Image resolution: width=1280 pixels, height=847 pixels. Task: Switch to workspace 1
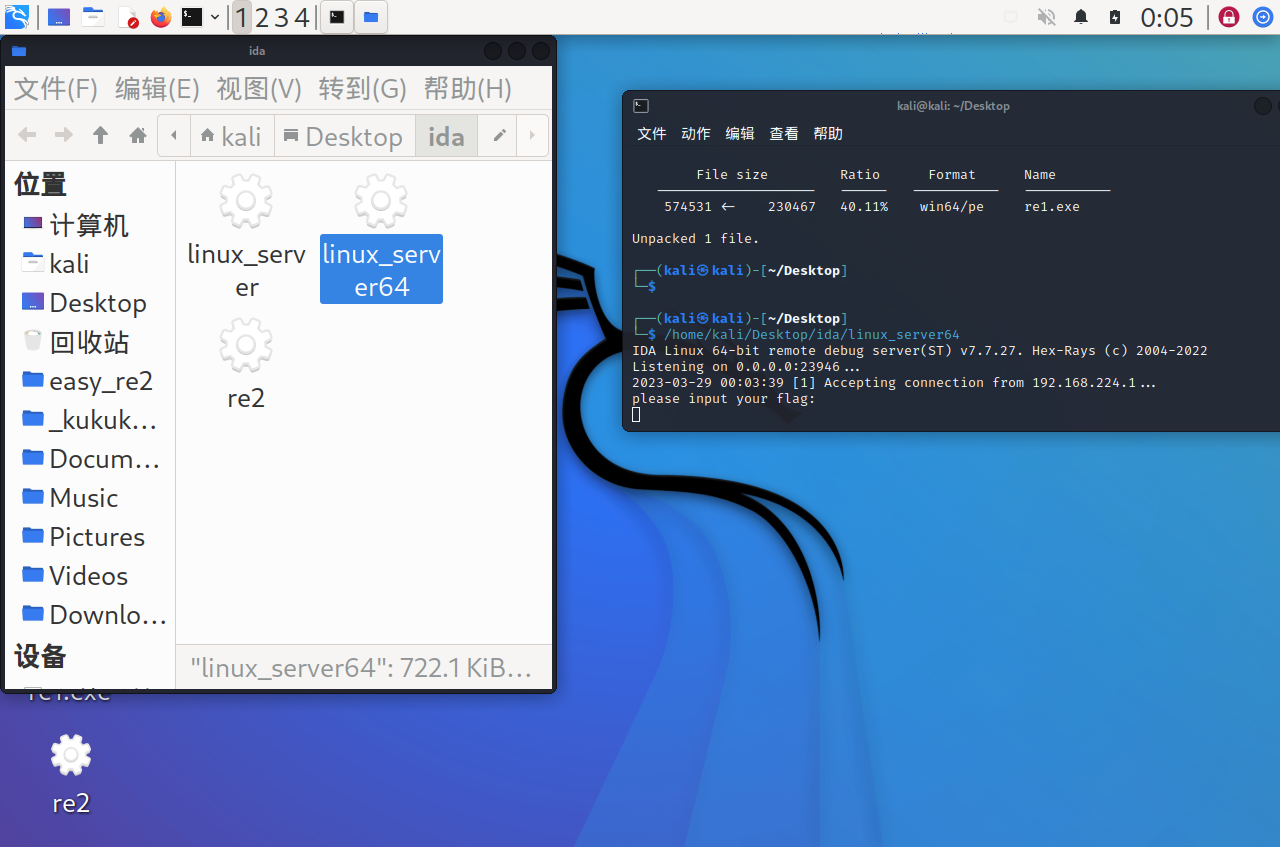241,17
